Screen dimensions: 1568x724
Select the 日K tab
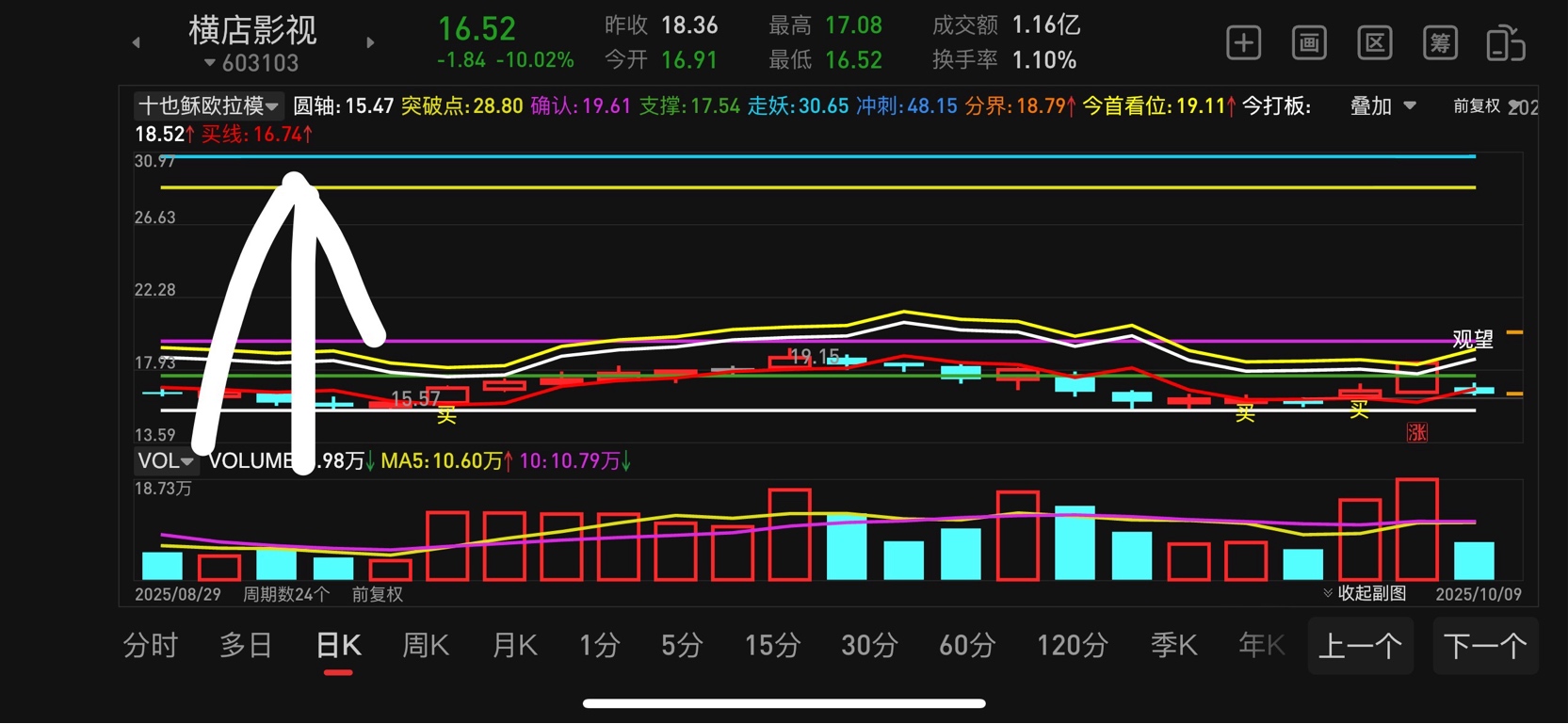[x=338, y=646]
